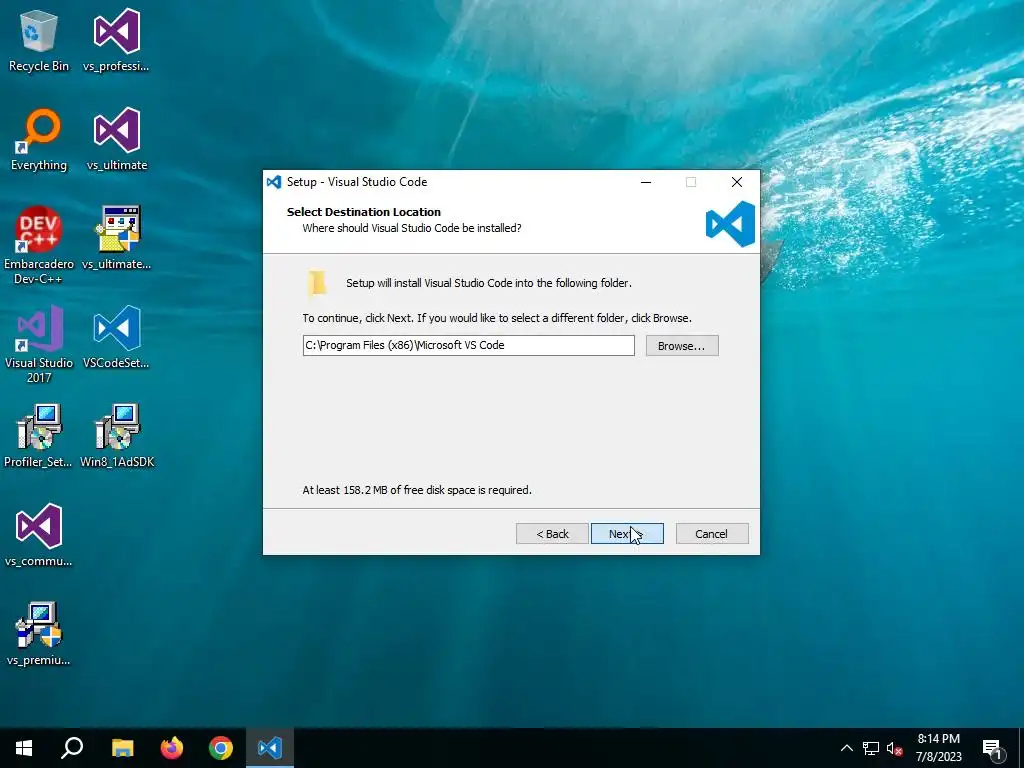Launch Firefox from the taskbar

click(x=172, y=748)
